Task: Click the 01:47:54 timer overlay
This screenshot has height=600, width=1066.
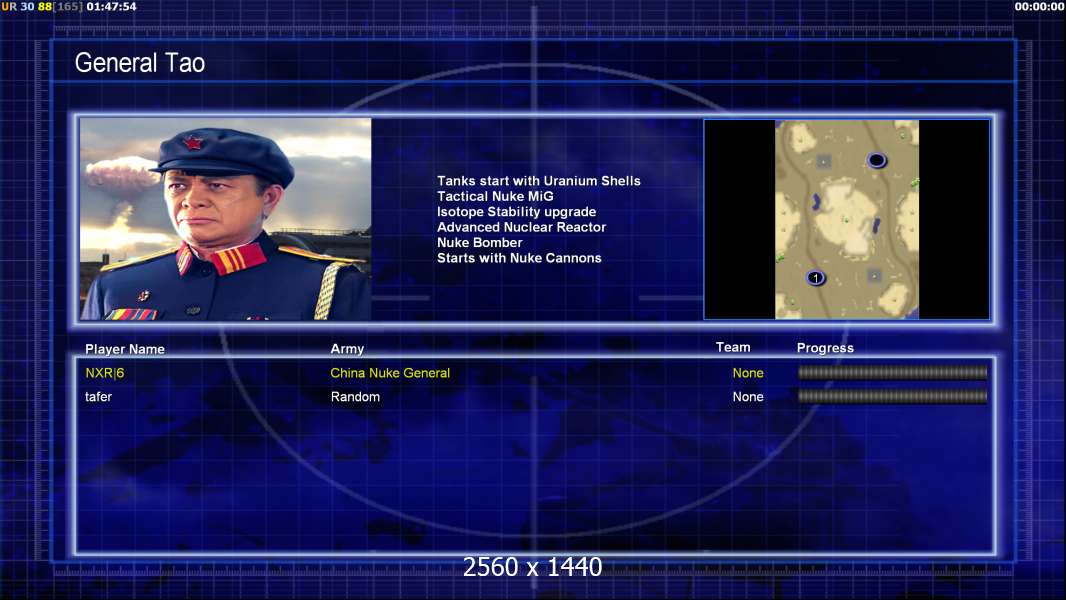Action: point(111,7)
